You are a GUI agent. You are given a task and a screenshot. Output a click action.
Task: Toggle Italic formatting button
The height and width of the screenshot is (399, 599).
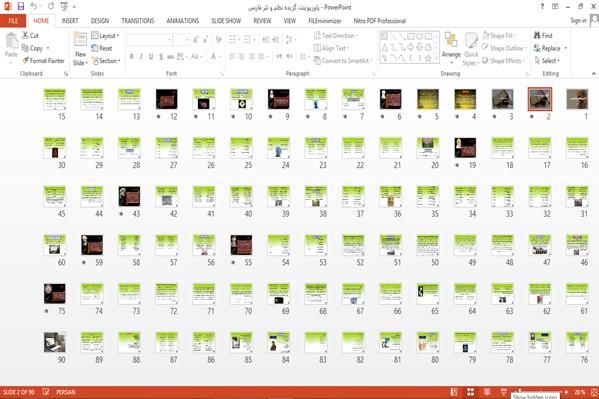[141, 57]
